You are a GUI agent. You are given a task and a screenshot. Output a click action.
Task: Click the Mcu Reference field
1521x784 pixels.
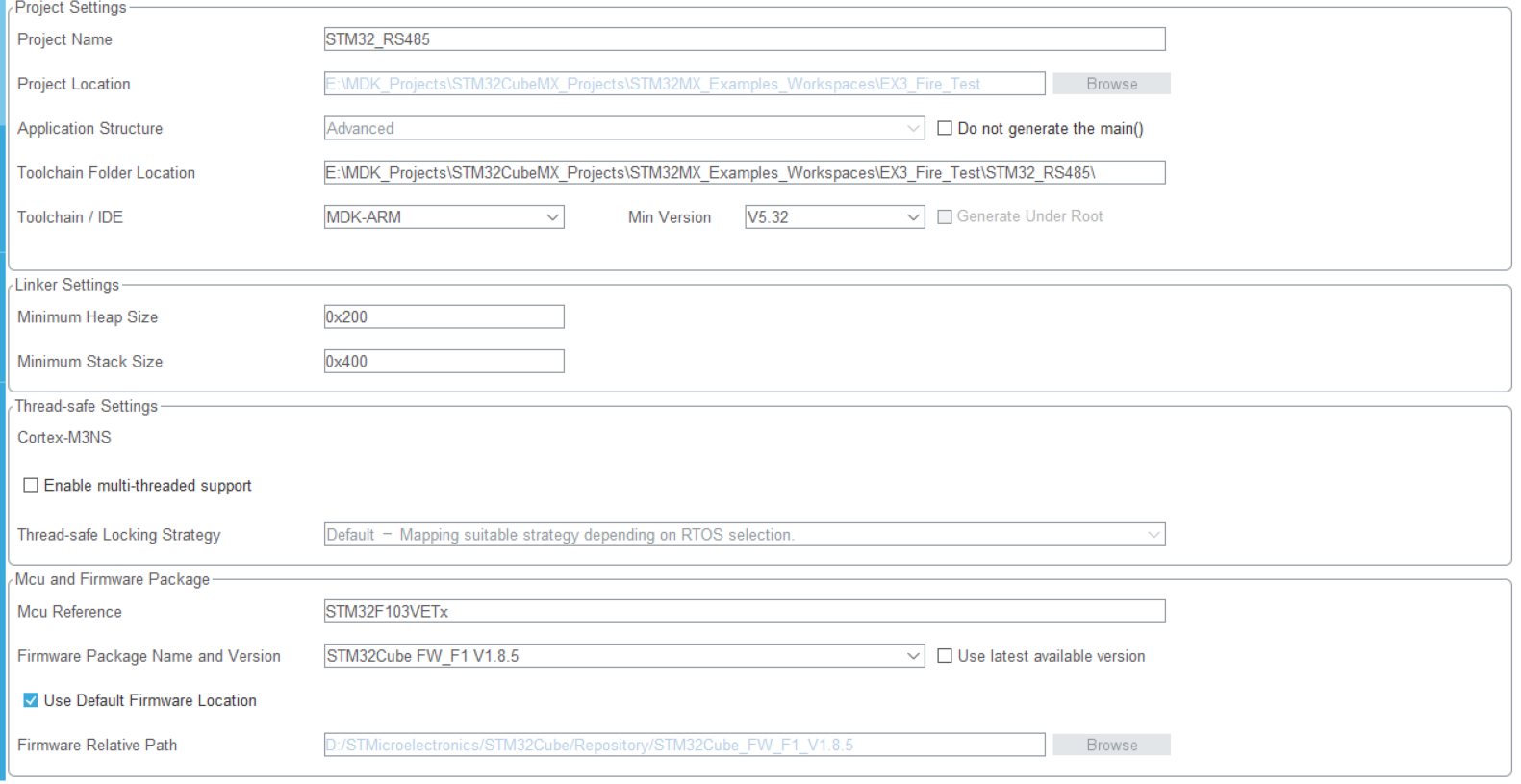[745, 611]
